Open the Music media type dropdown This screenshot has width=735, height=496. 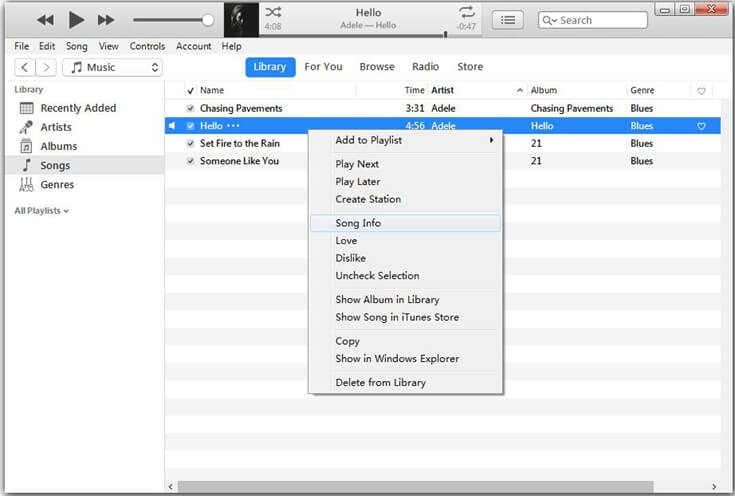[112, 67]
